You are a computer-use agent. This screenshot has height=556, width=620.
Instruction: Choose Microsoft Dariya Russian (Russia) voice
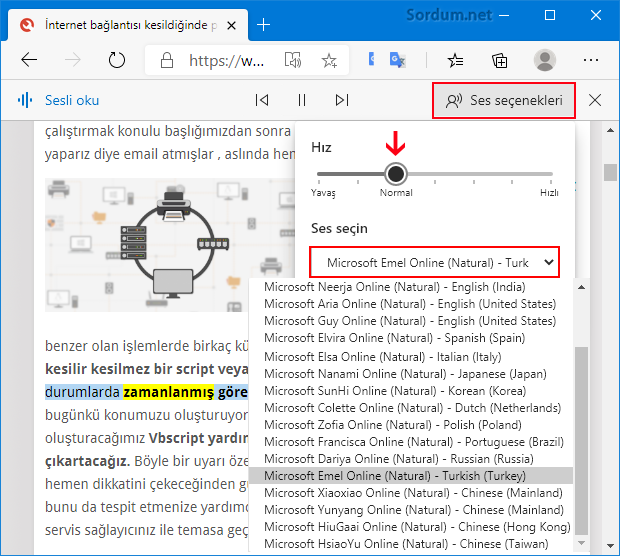(410, 459)
